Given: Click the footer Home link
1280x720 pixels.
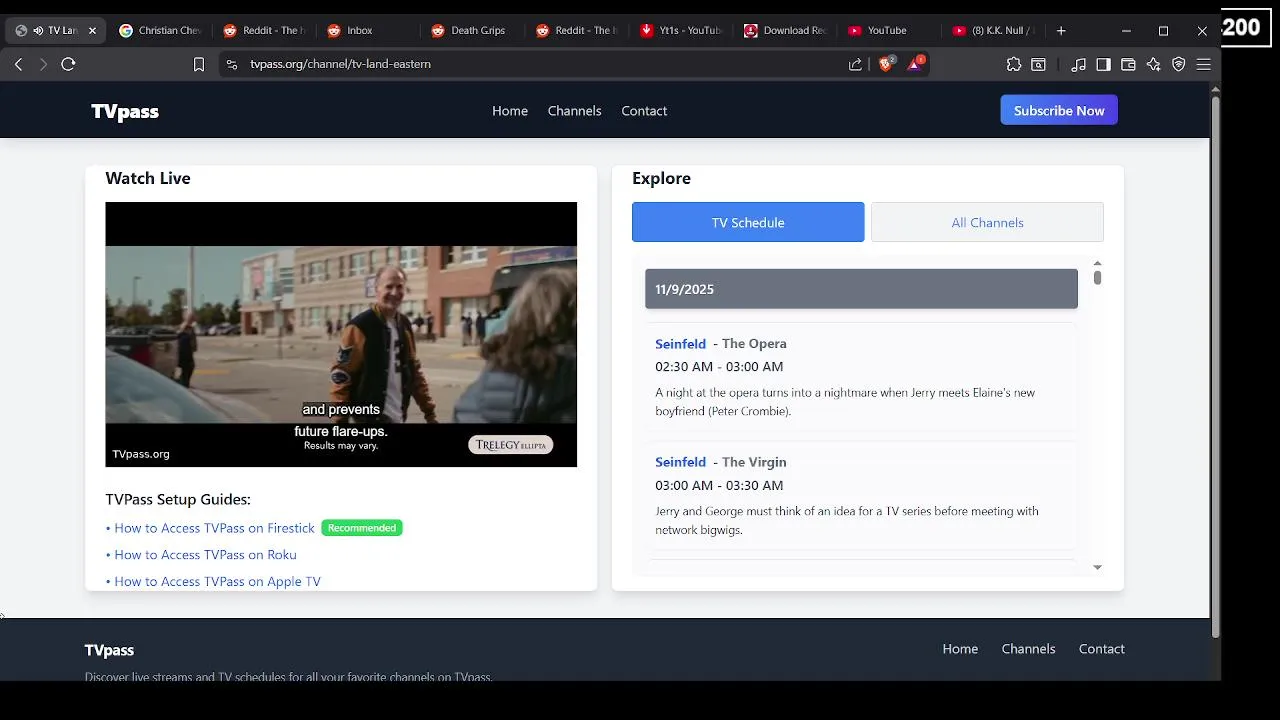Looking at the screenshot, I should click(960, 649).
